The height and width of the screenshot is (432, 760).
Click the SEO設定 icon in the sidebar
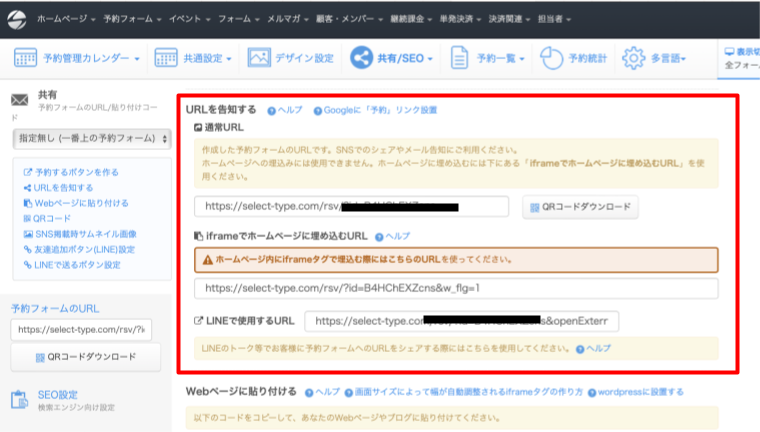click(19, 399)
